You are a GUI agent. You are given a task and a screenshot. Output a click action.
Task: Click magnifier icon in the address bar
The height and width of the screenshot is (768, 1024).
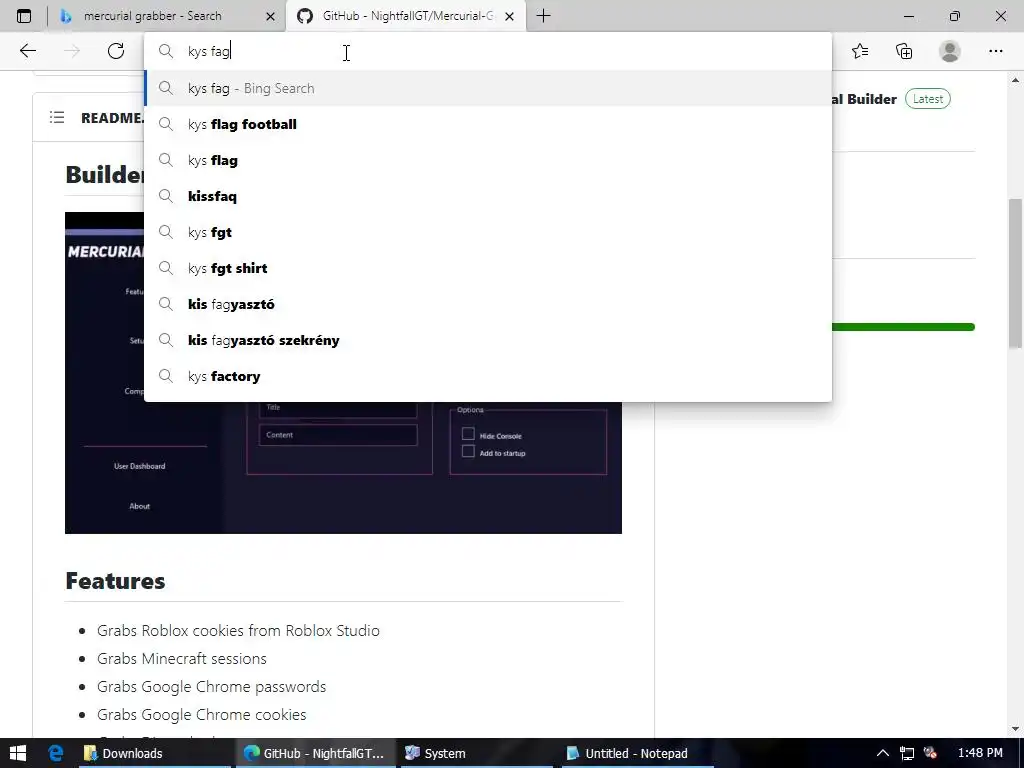click(x=166, y=51)
